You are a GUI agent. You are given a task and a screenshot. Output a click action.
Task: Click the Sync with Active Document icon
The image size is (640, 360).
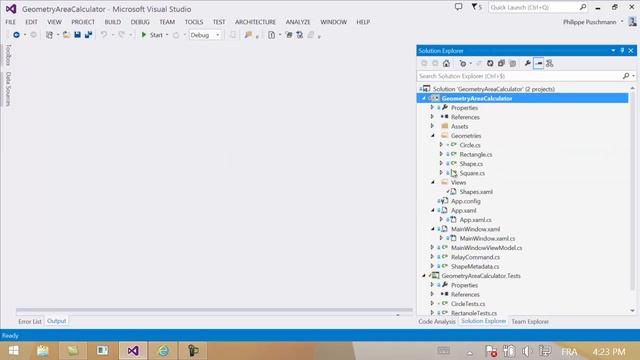coord(479,63)
